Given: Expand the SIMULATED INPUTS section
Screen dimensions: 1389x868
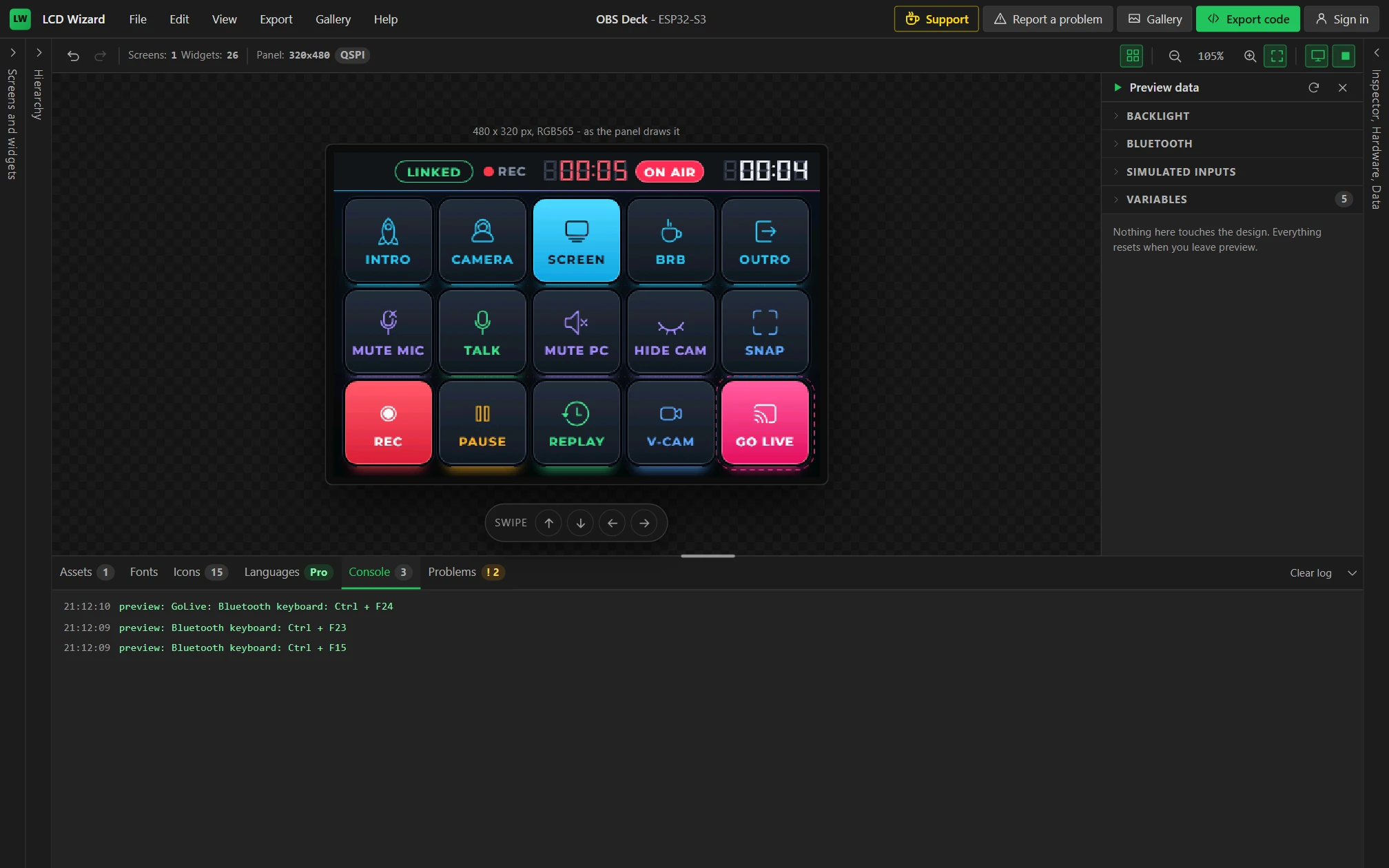Looking at the screenshot, I should tap(1232, 172).
